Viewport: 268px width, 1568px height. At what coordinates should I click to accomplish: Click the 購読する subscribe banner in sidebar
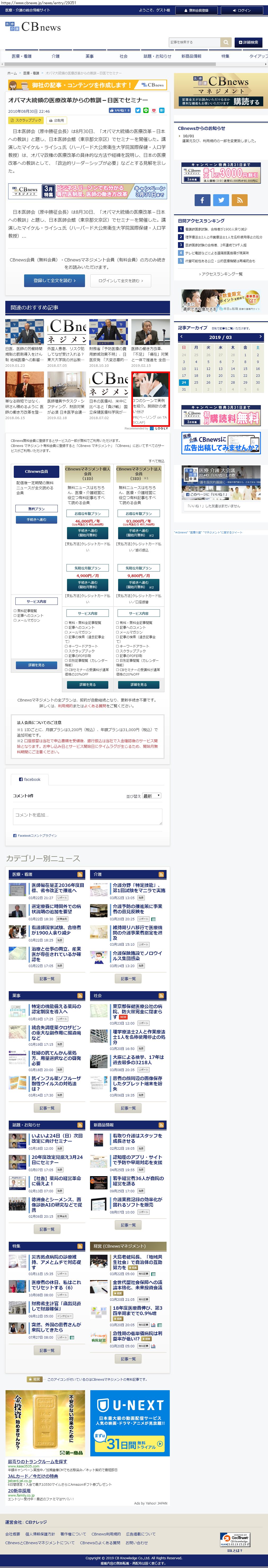(x=221, y=91)
